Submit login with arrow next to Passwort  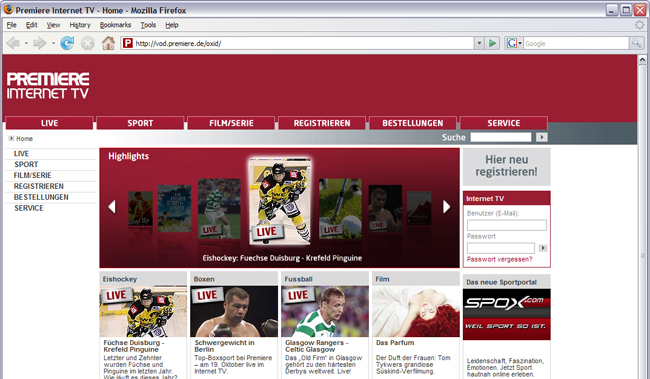[x=543, y=248]
